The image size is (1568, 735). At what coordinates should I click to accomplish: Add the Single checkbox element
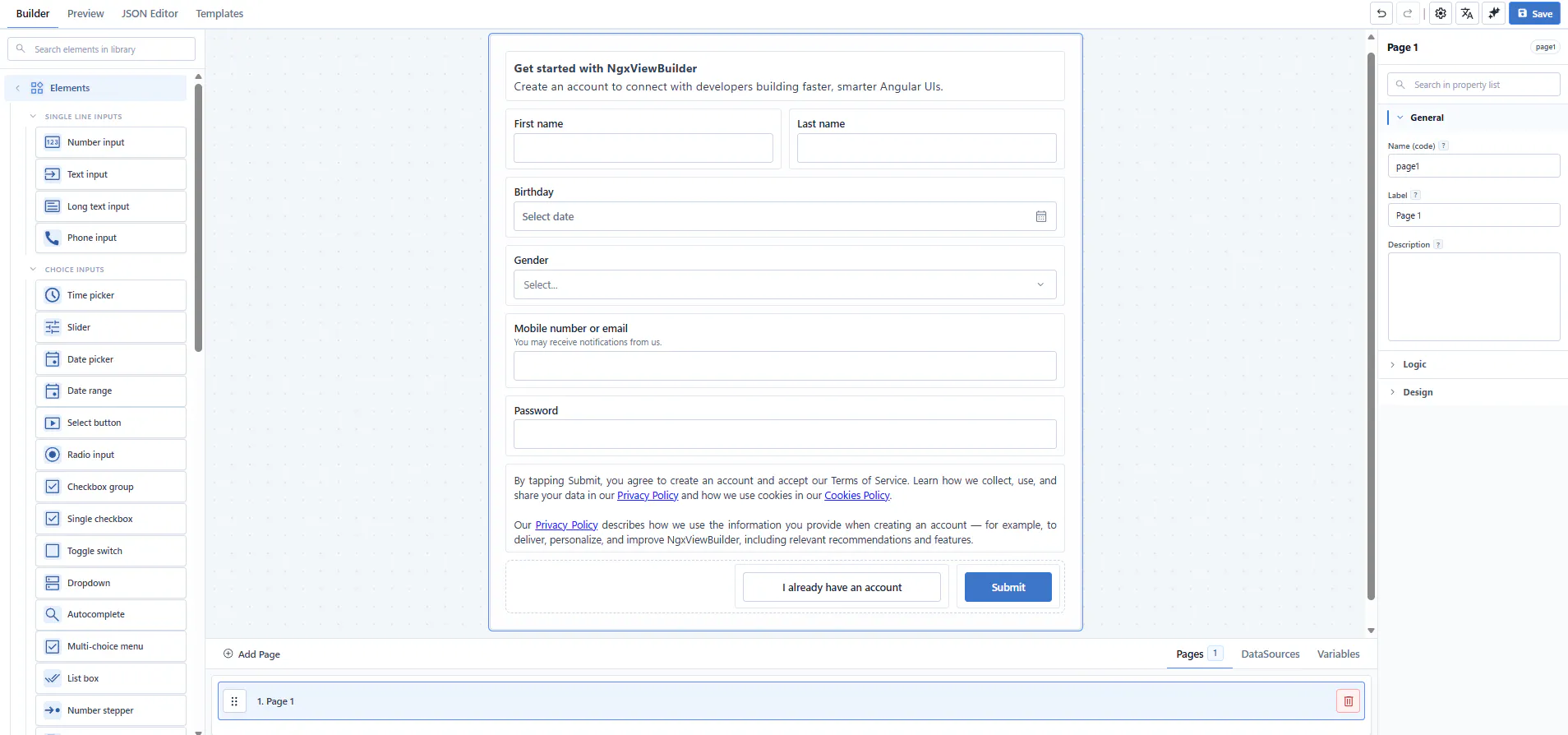(111, 519)
